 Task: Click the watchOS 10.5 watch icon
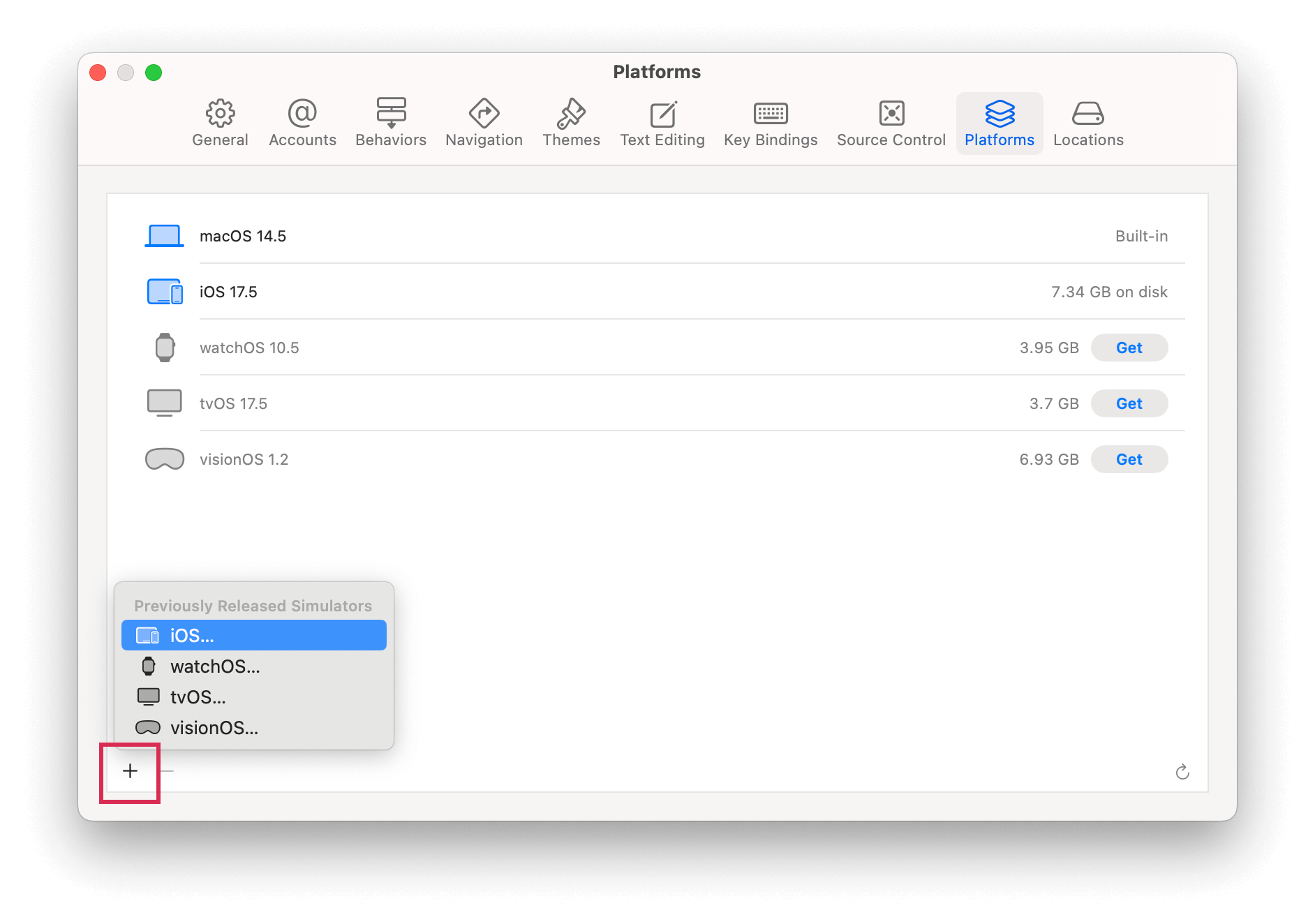click(165, 348)
